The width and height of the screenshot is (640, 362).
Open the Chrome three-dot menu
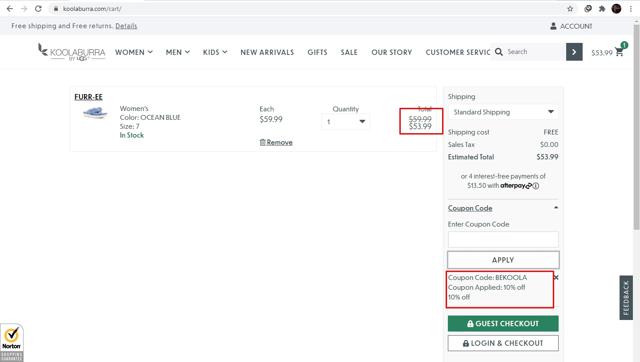631,9
